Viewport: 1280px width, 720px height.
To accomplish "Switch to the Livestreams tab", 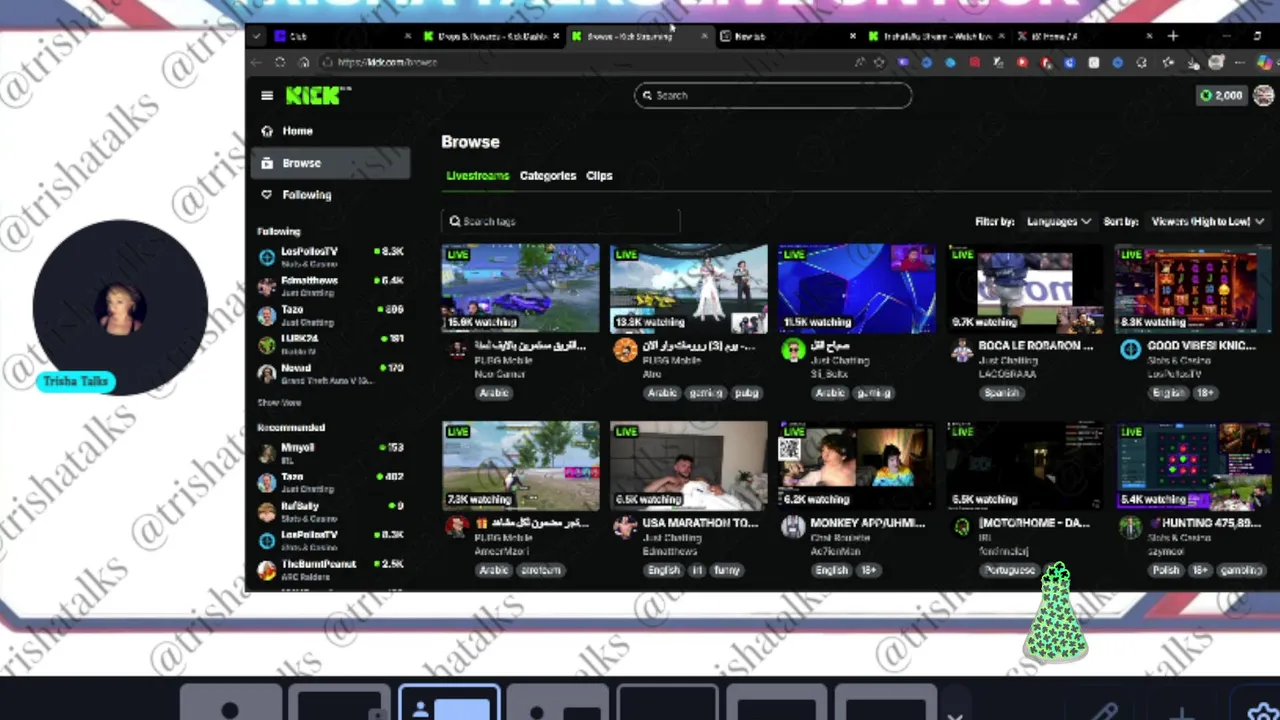I will tap(477, 176).
